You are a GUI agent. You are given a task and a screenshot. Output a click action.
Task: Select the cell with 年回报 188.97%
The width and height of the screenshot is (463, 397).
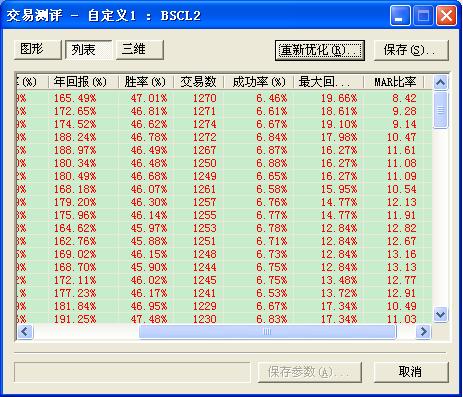[75, 150]
